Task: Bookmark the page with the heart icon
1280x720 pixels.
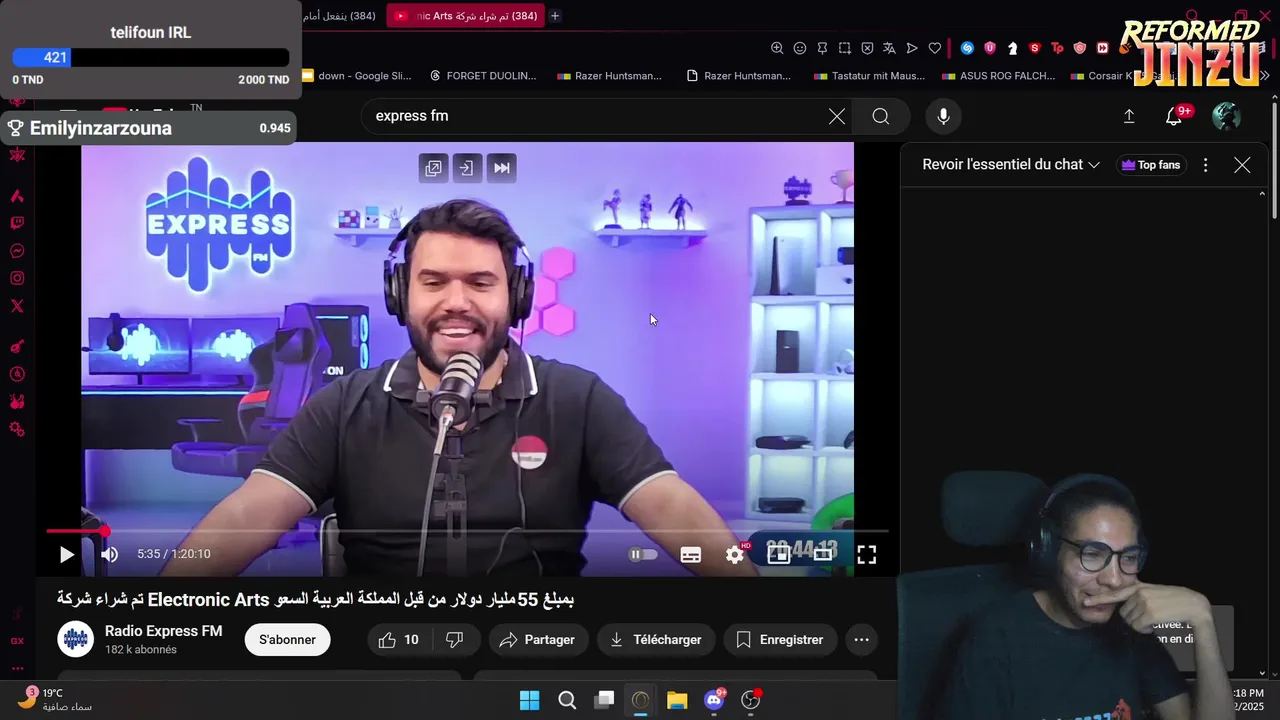Action: [x=935, y=48]
